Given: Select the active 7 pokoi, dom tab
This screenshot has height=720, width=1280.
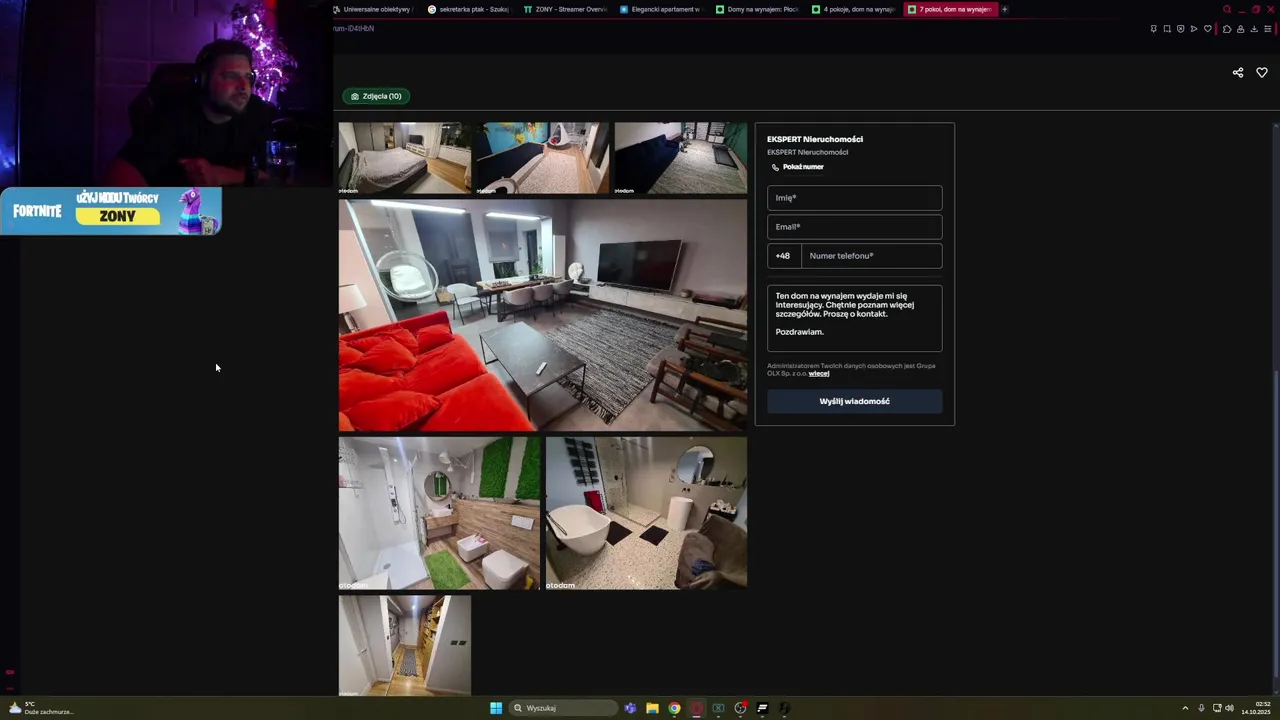Looking at the screenshot, I should click(x=950, y=9).
